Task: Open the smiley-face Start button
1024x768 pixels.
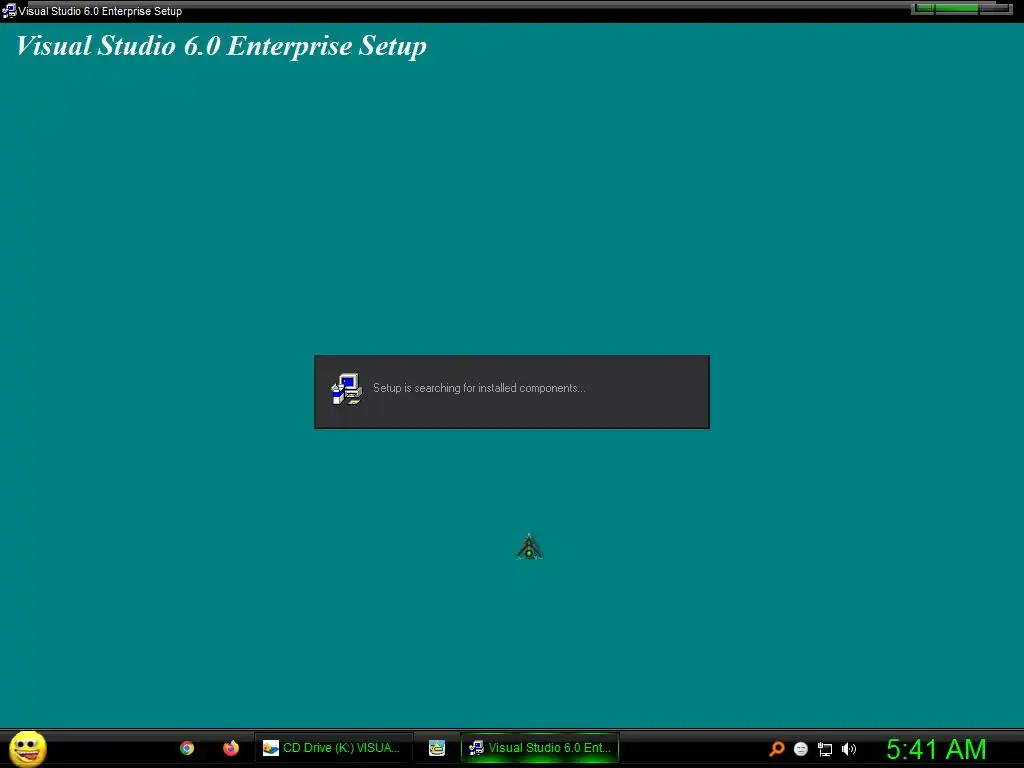Action: [27, 748]
